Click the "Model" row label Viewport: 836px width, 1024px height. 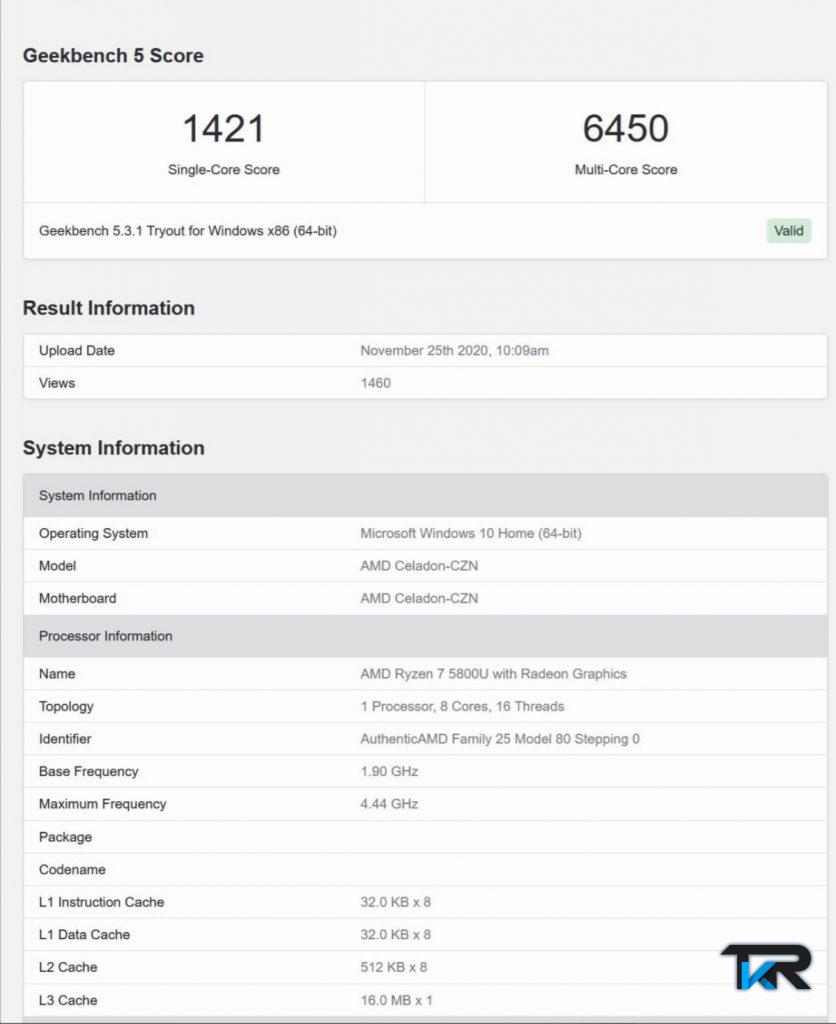(x=57, y=566)
